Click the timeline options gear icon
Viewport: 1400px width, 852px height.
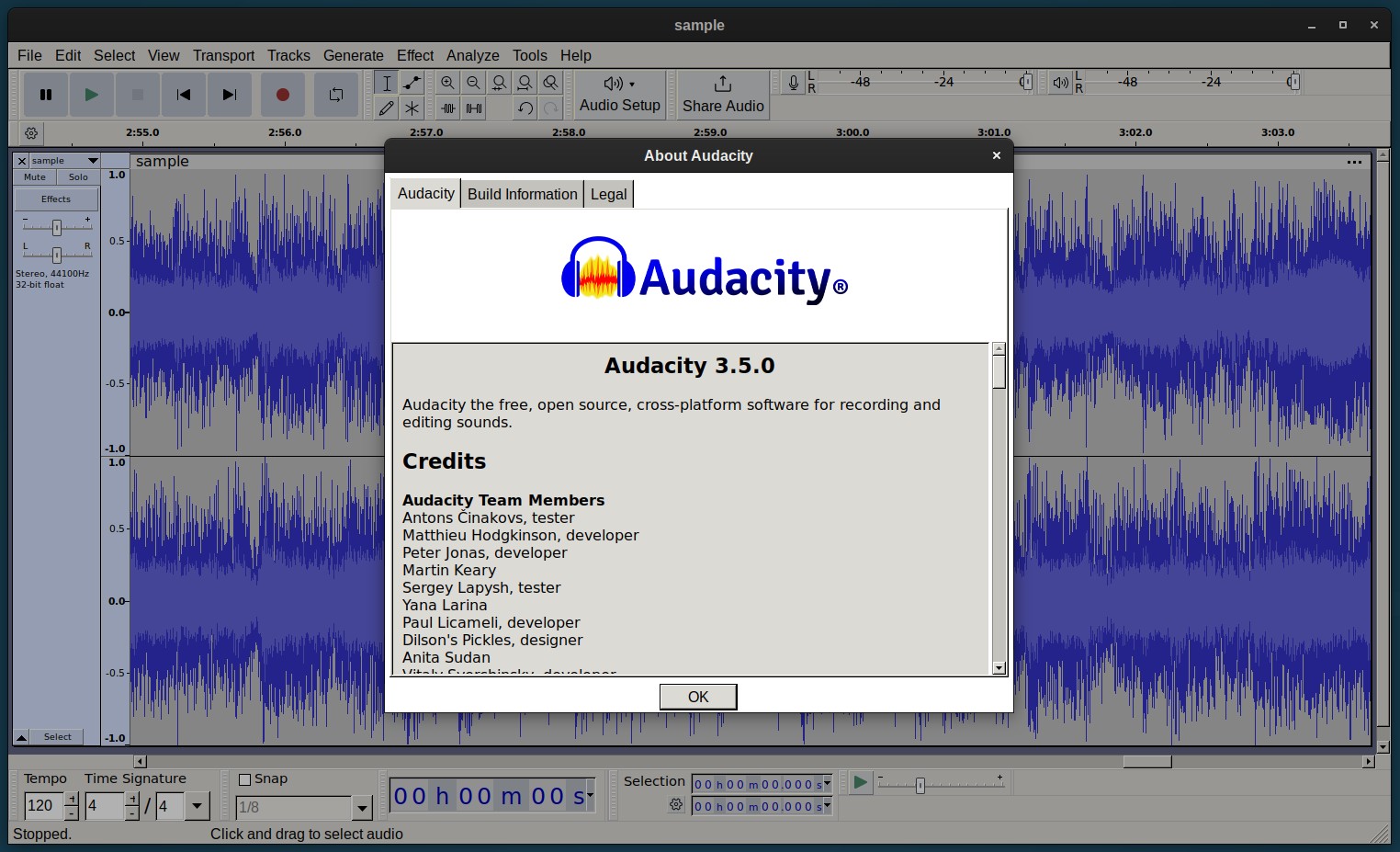point(31,133)
